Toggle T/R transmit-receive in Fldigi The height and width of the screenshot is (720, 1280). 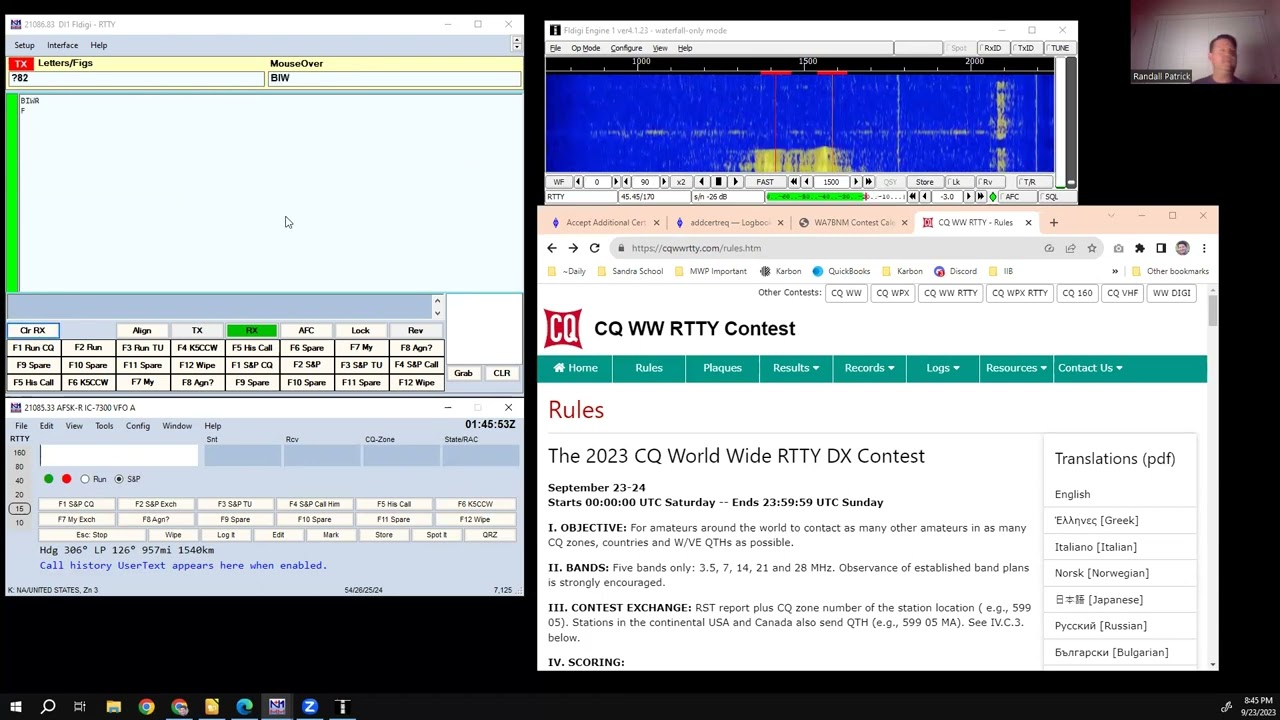point(1029,182)
